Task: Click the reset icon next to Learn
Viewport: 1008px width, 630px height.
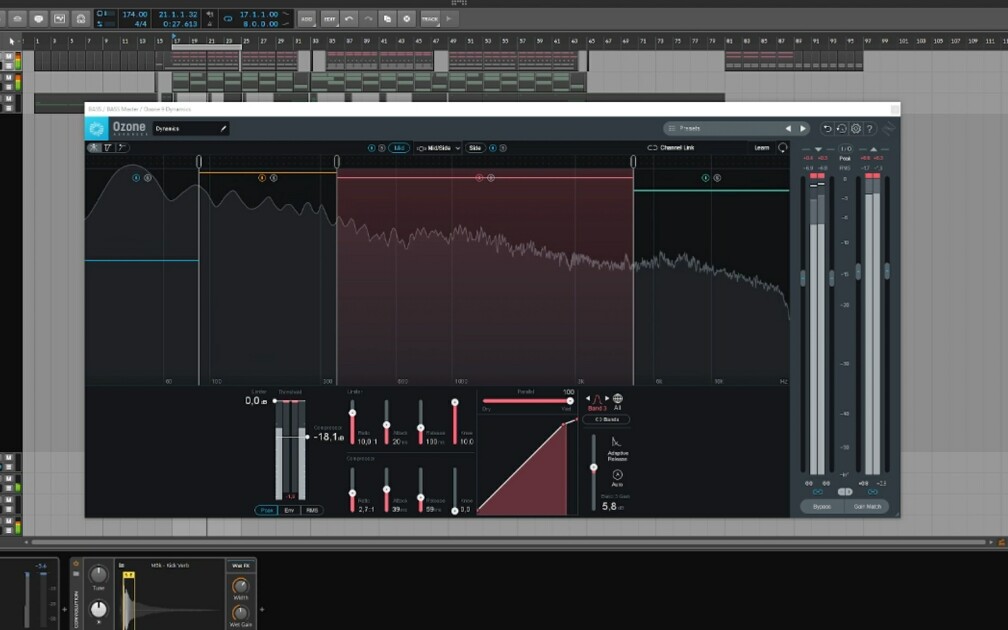Action: pos(782,148)
